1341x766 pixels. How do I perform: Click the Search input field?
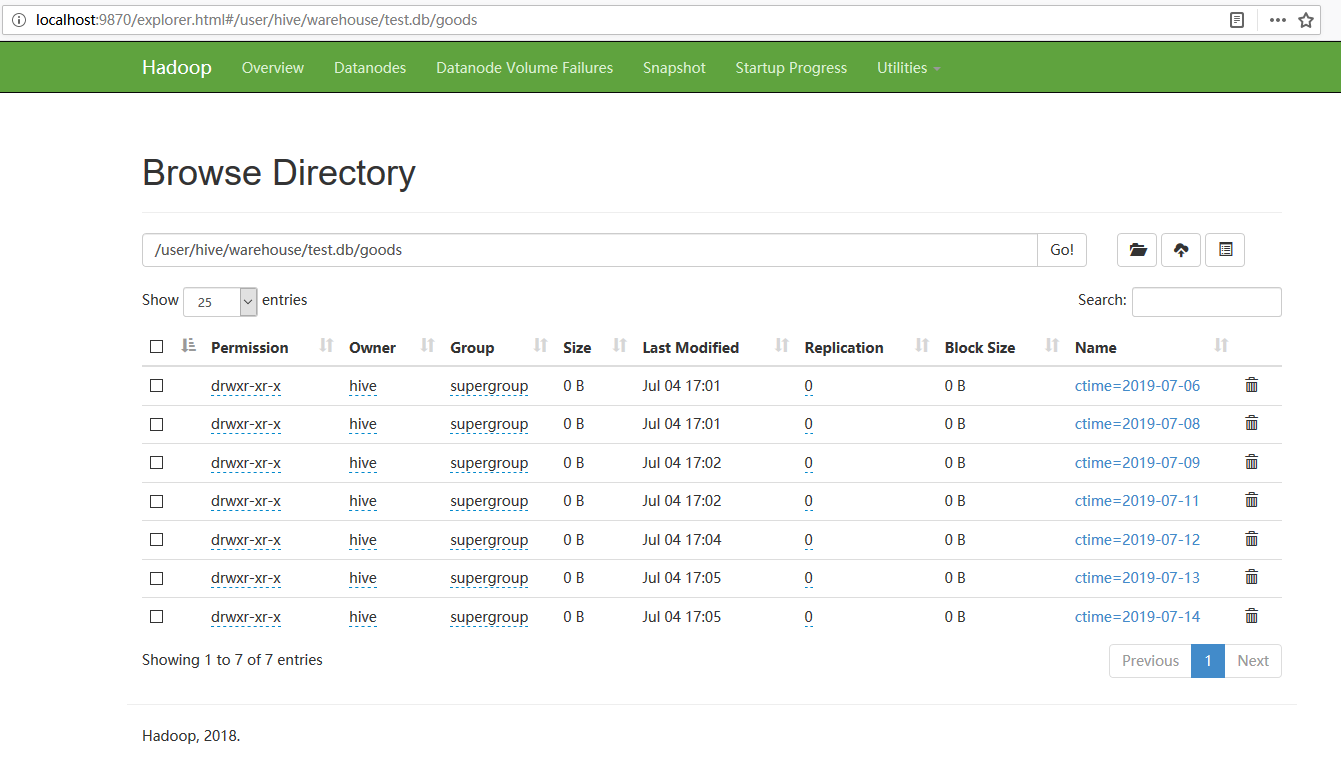(1206, 301)
